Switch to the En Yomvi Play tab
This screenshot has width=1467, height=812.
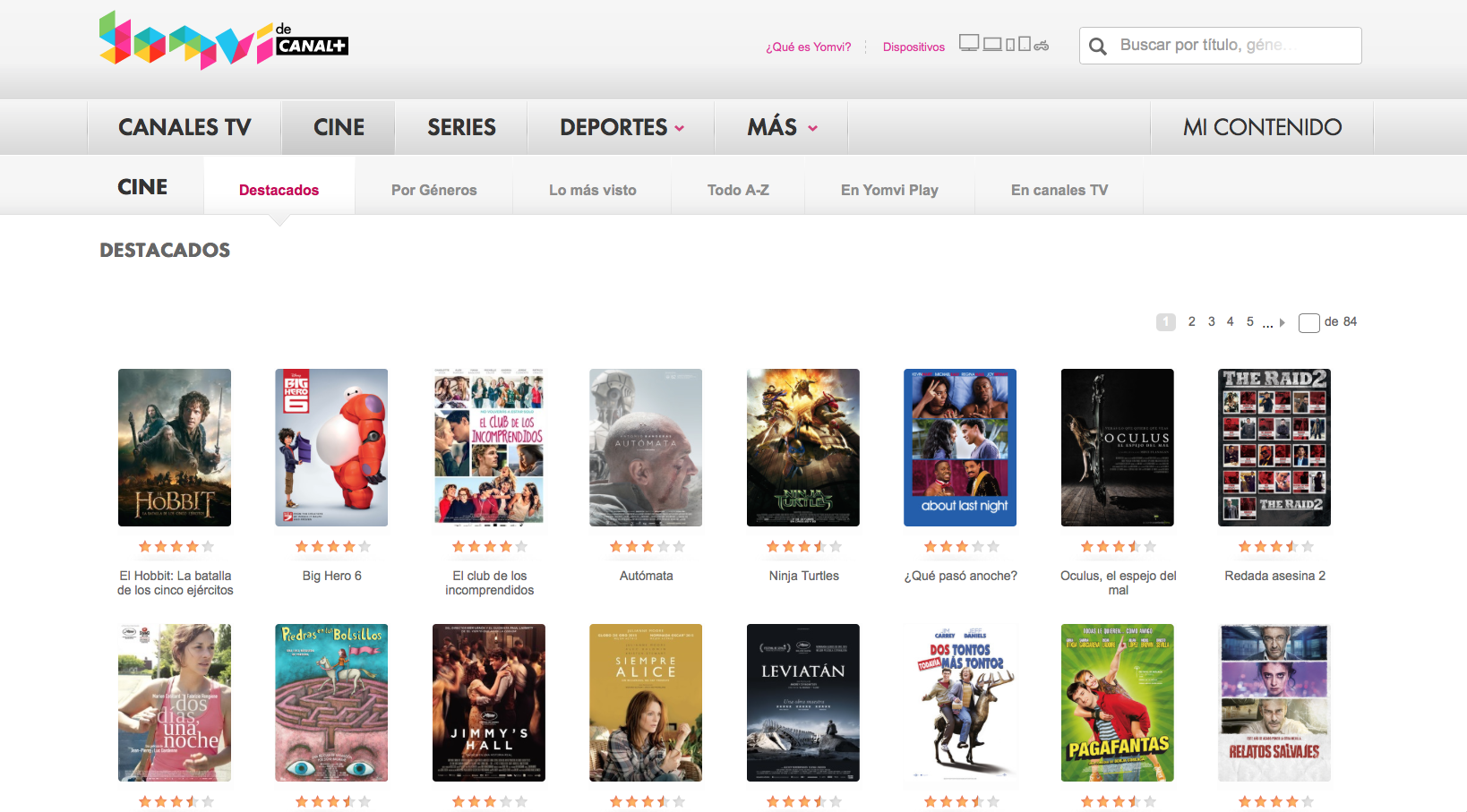[889, 190]
